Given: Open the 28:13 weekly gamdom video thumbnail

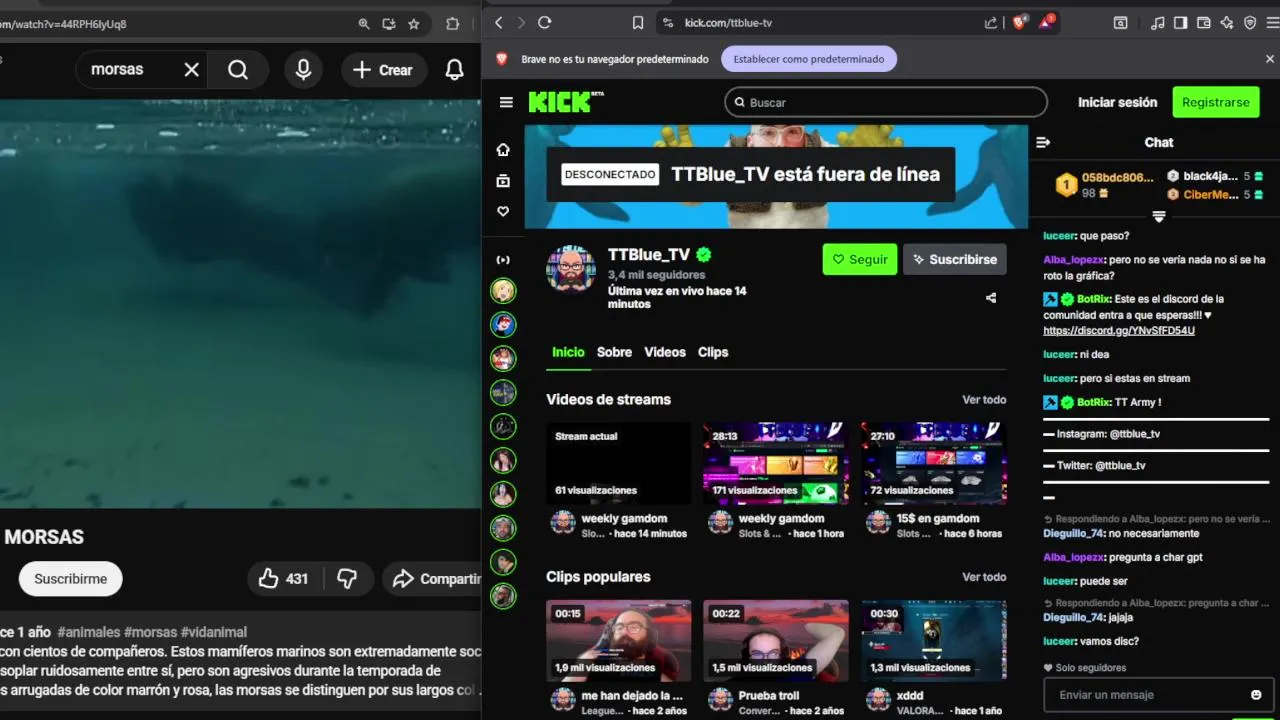Looking at the screenshot, I should (776, 463).
